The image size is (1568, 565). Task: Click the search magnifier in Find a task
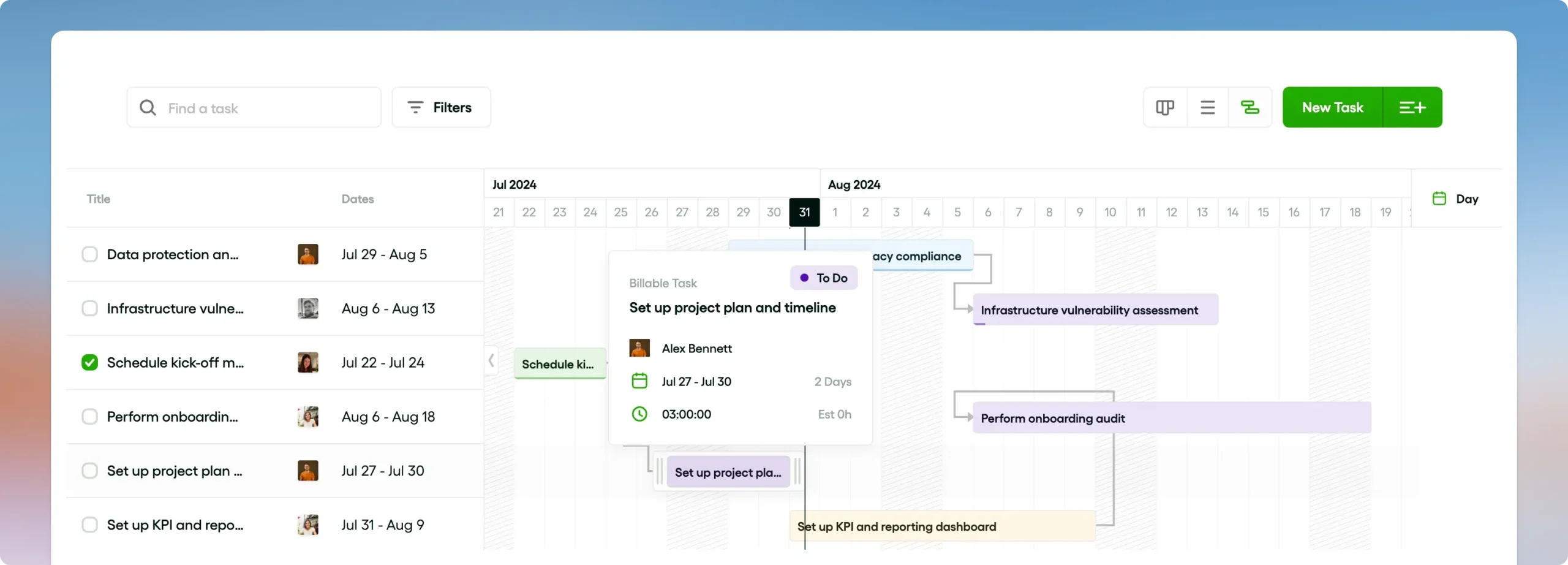pos(149,107)
